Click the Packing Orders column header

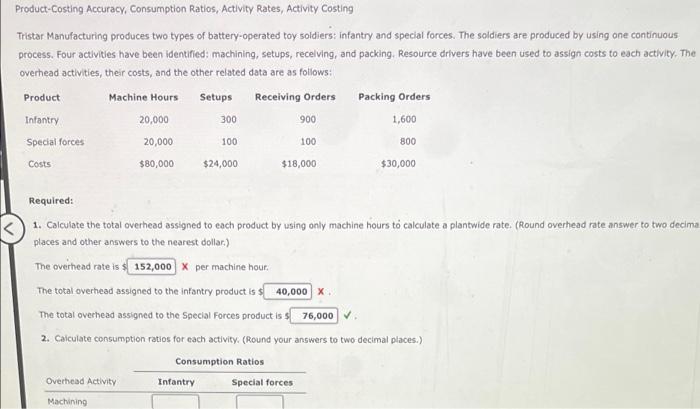pyautogui.click(x=394, y=96)
